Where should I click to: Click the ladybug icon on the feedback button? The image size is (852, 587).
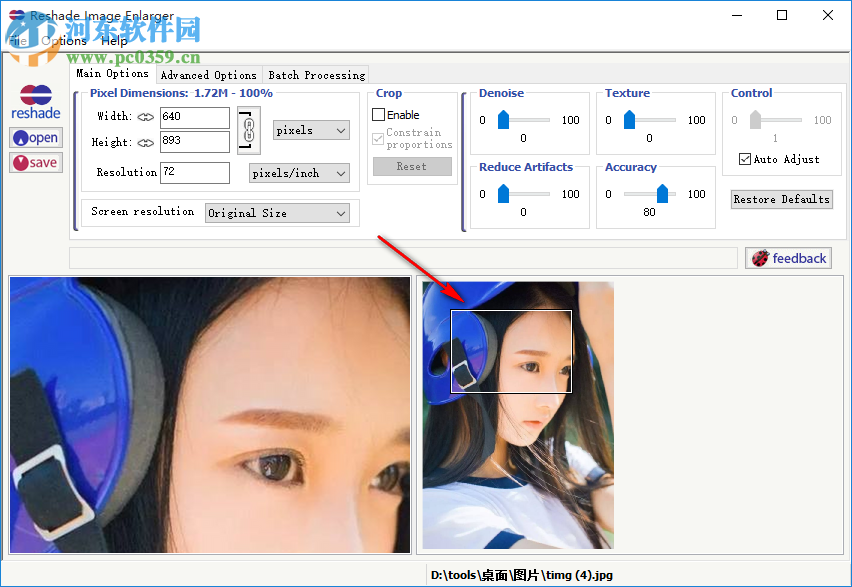pyautogui.click(x=761, y=257)
